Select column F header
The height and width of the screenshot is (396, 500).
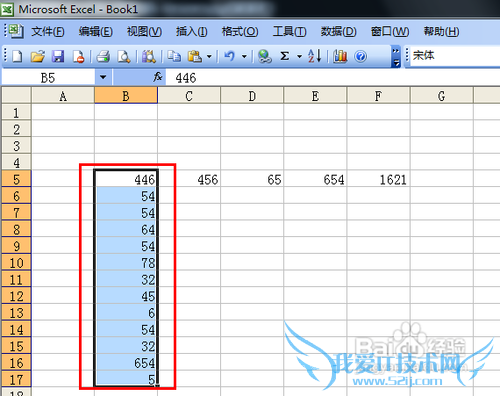coord(378,96)
